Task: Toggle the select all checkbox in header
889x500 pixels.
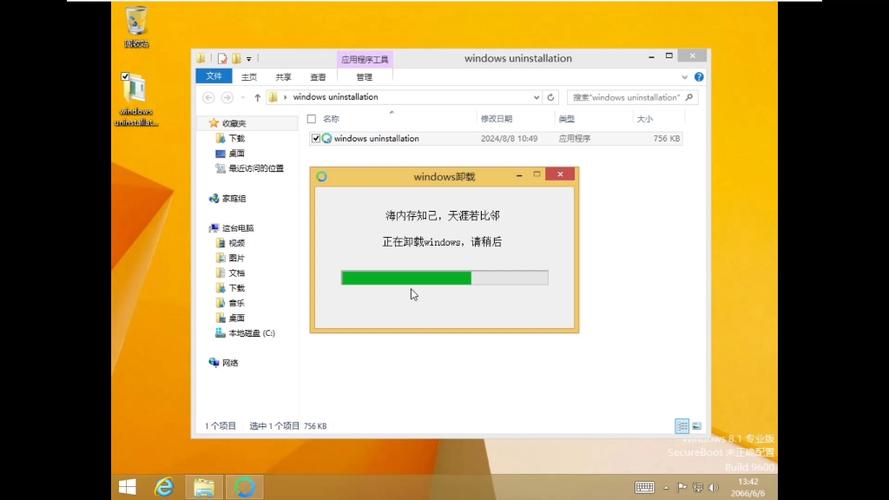Action: (311, 119)
